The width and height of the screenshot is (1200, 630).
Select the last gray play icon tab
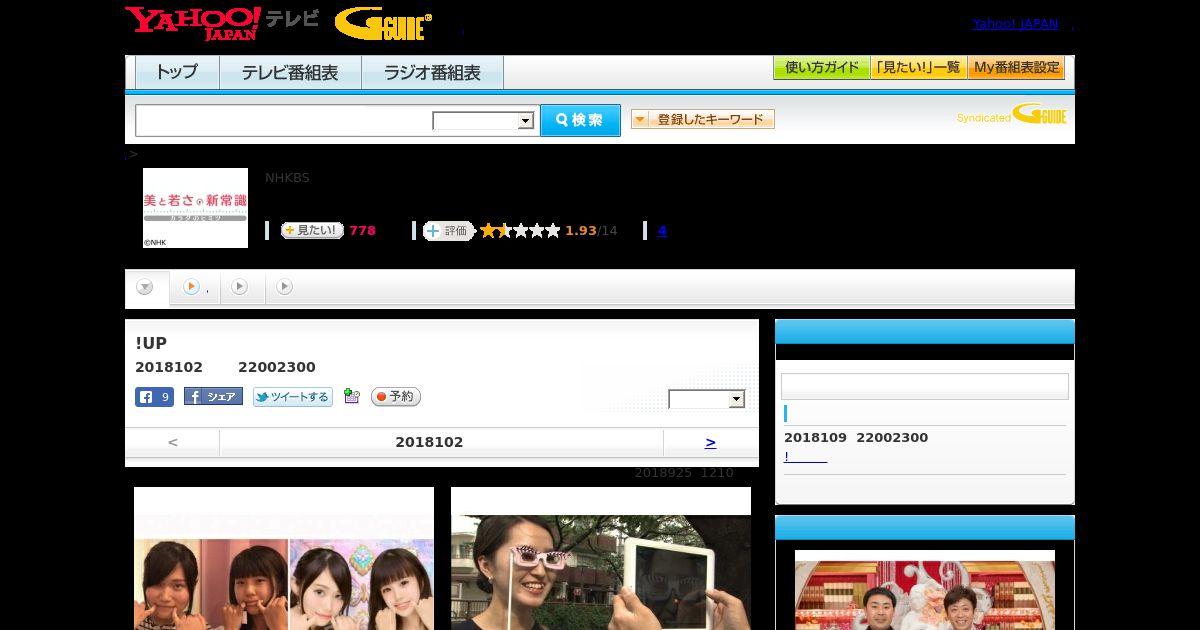284,287
